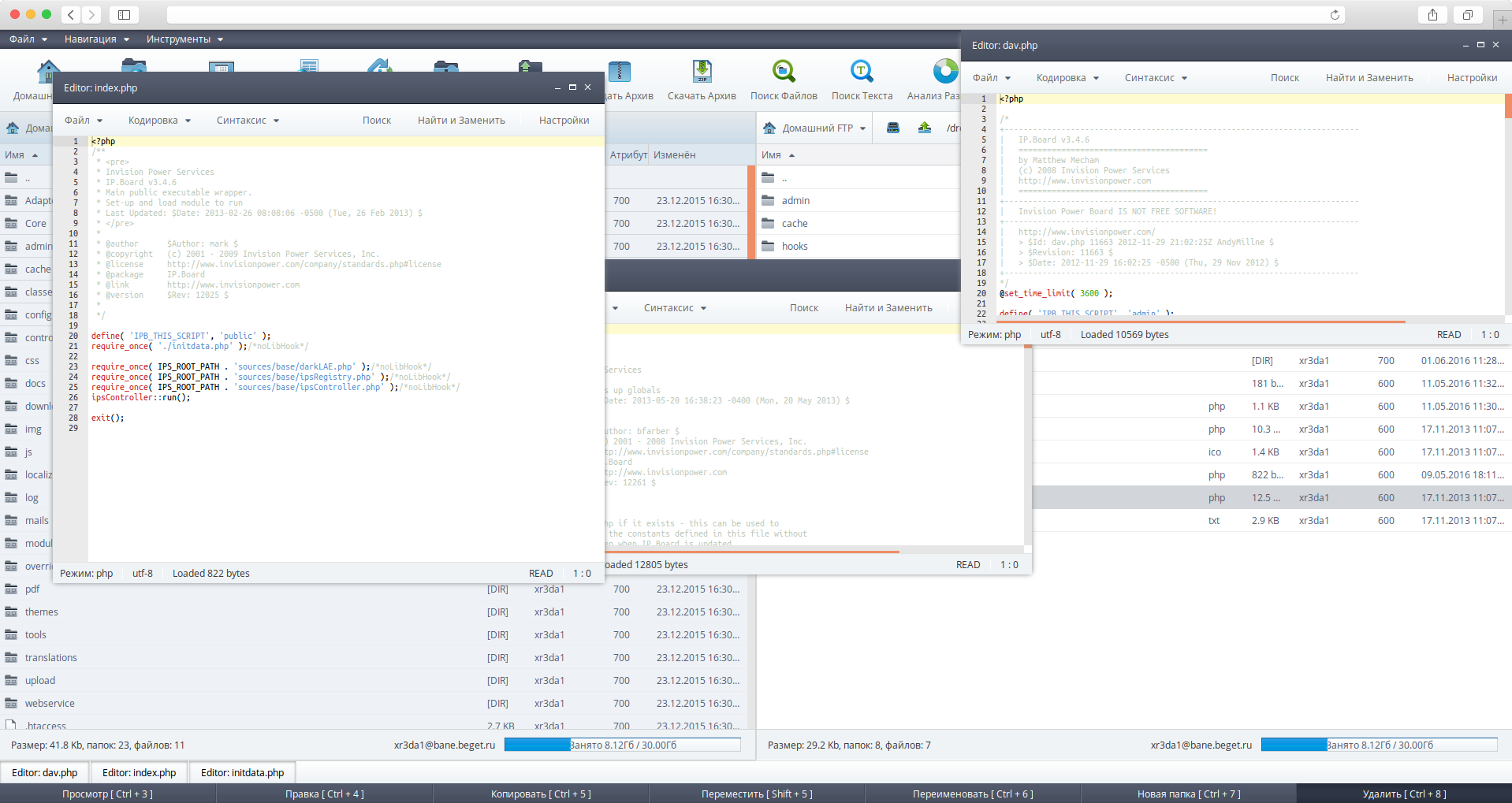Click the Safari share icon
1512x803 pixels.
pos(1432,15)
